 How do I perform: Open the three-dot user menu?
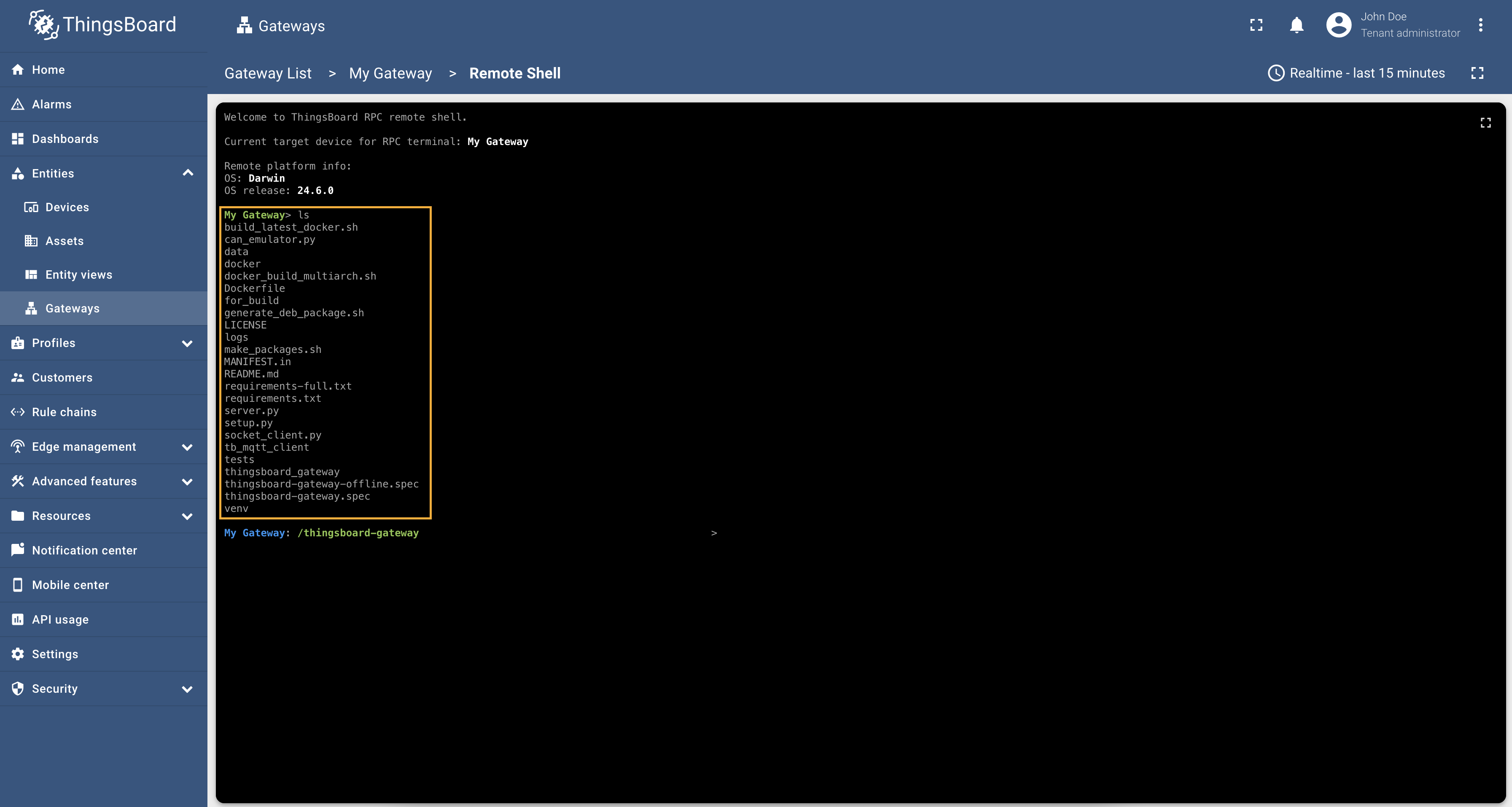[x=1481, y=25]
